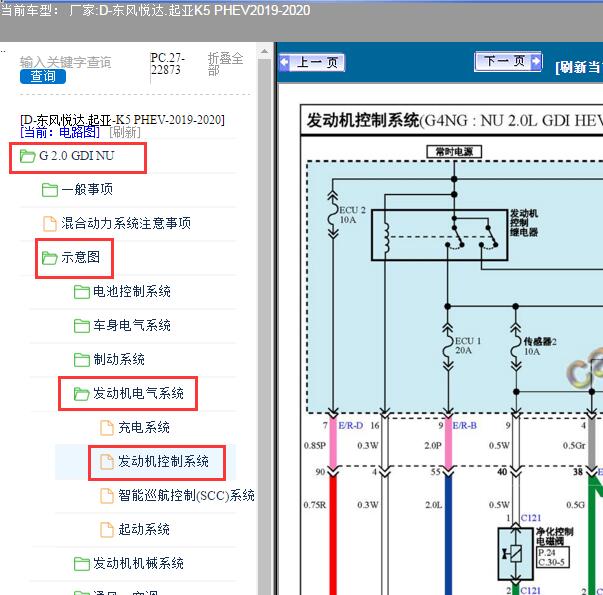Expand the 一般事项 folder
The height and width of the screenshot is (595, 603).
[x=87, y=189]
